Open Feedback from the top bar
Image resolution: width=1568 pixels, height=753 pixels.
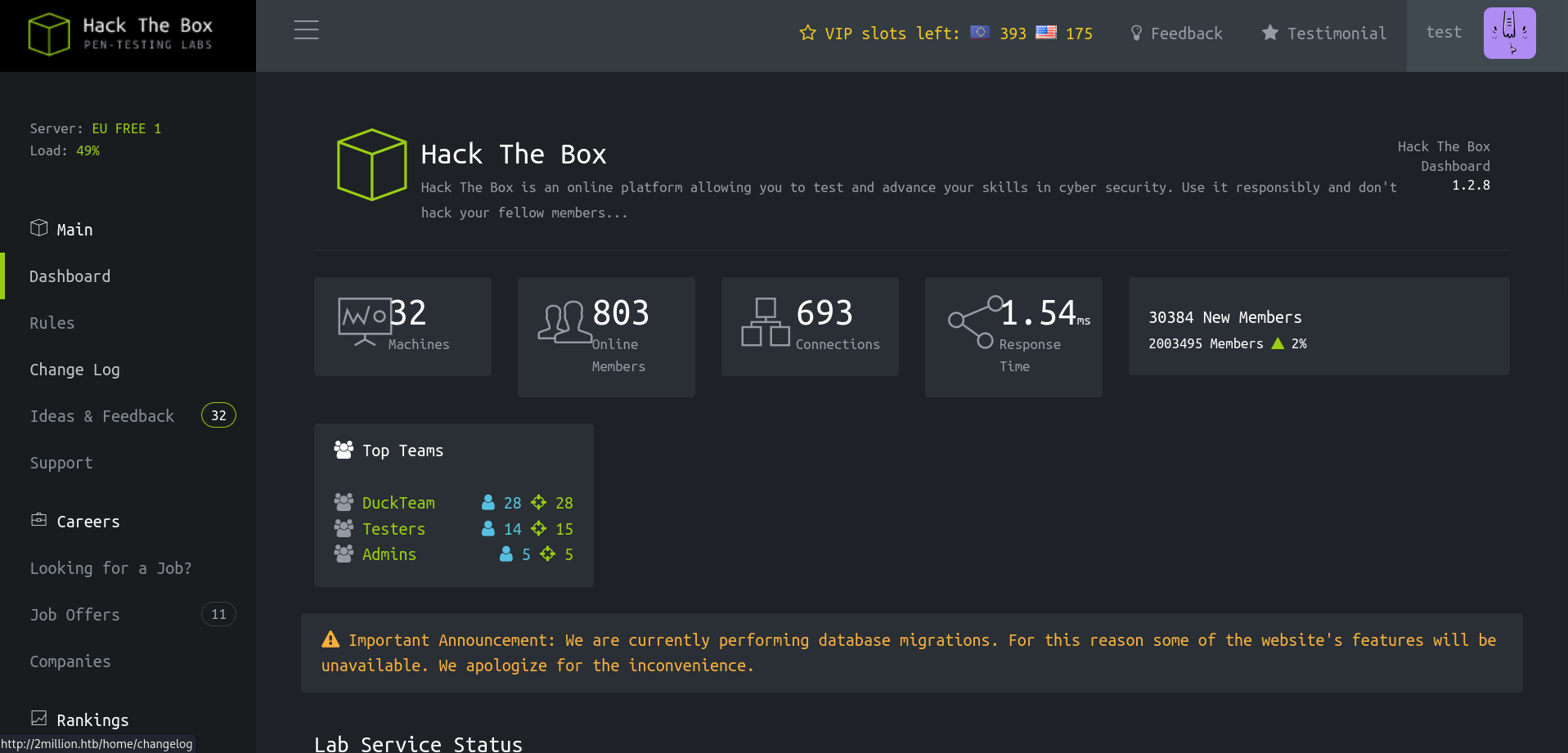coord(1176,34)
